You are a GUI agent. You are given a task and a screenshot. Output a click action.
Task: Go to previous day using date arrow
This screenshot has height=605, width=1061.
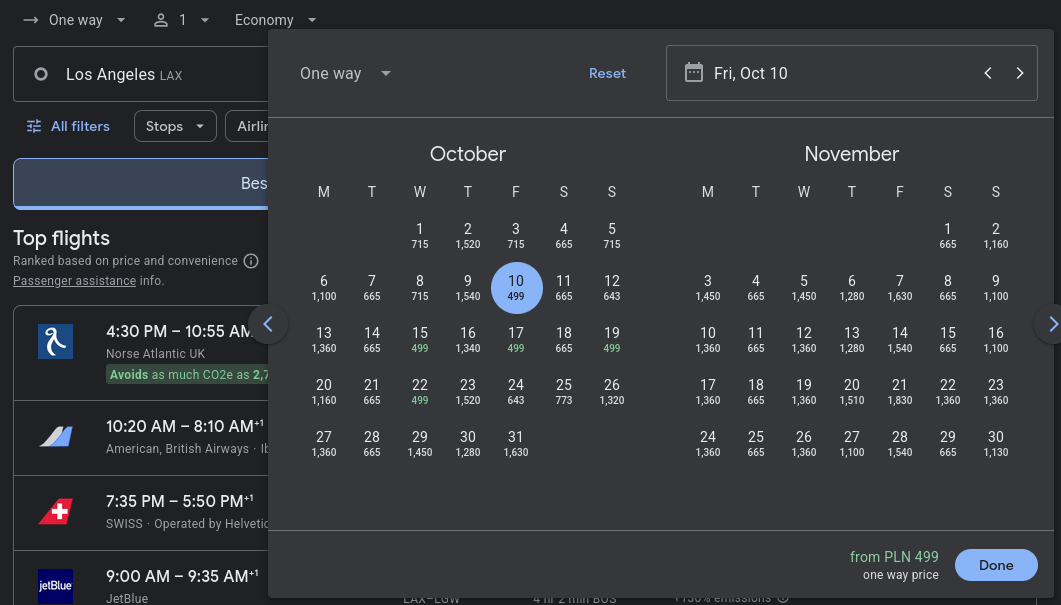pos(988,73)
